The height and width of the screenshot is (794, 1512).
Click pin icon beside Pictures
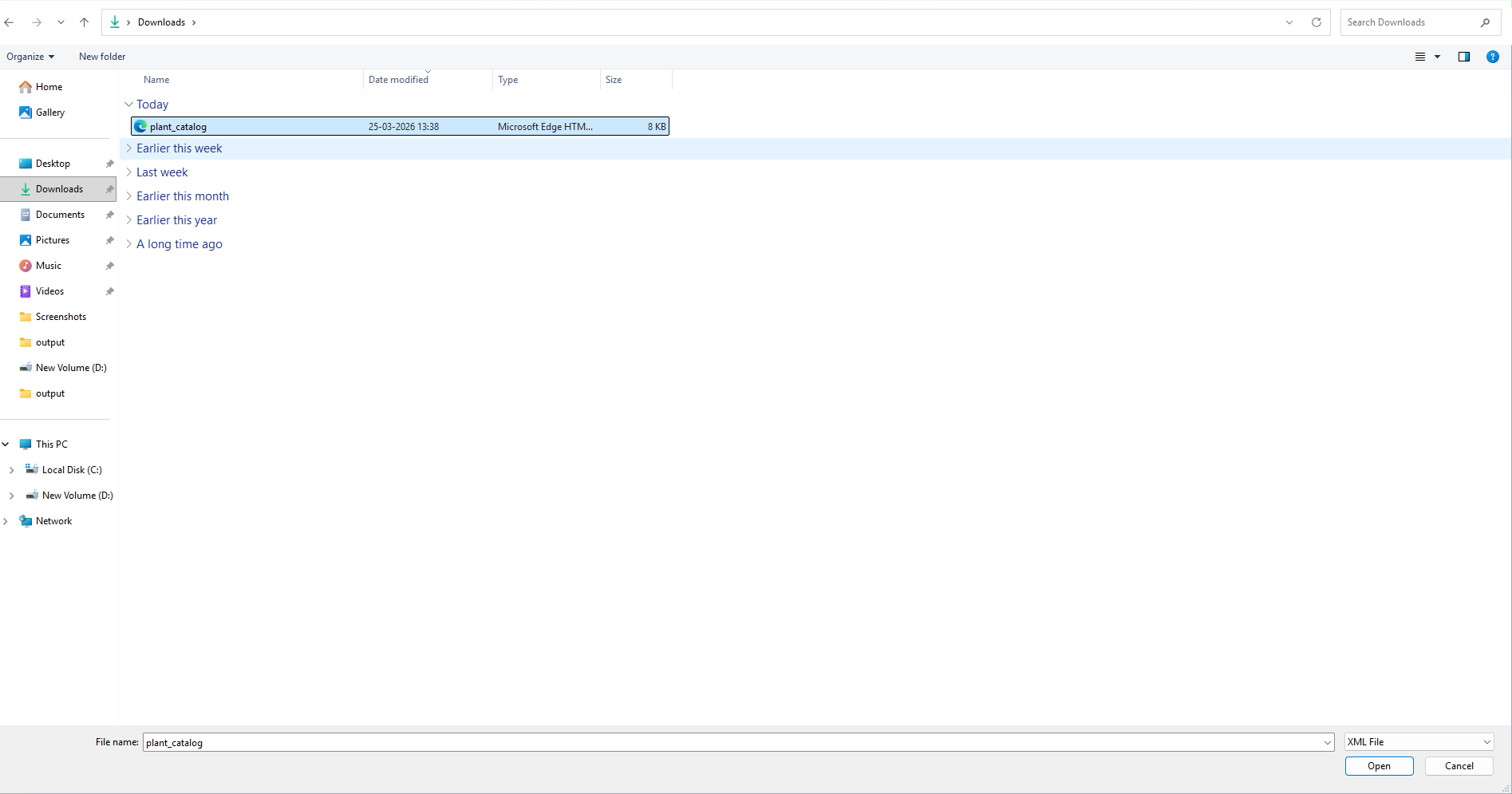[x=109, y=240]
